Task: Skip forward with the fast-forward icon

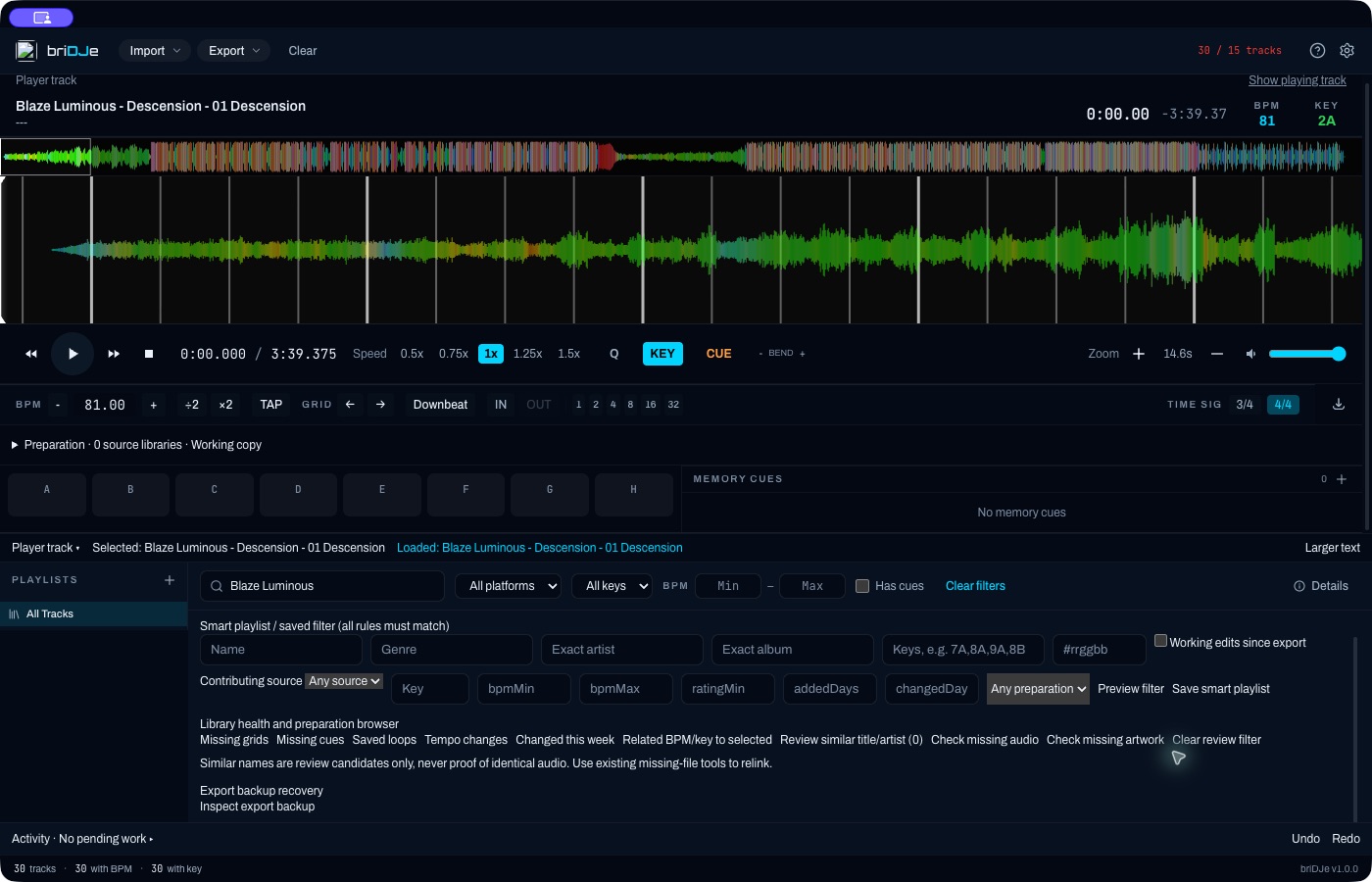Action: [114, 354]
